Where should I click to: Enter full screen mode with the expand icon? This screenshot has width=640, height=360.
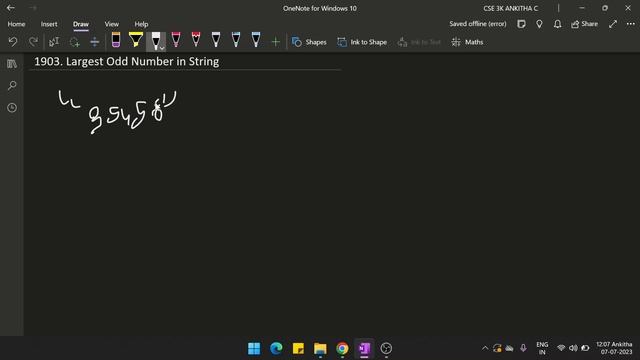(x=613, y=24)
